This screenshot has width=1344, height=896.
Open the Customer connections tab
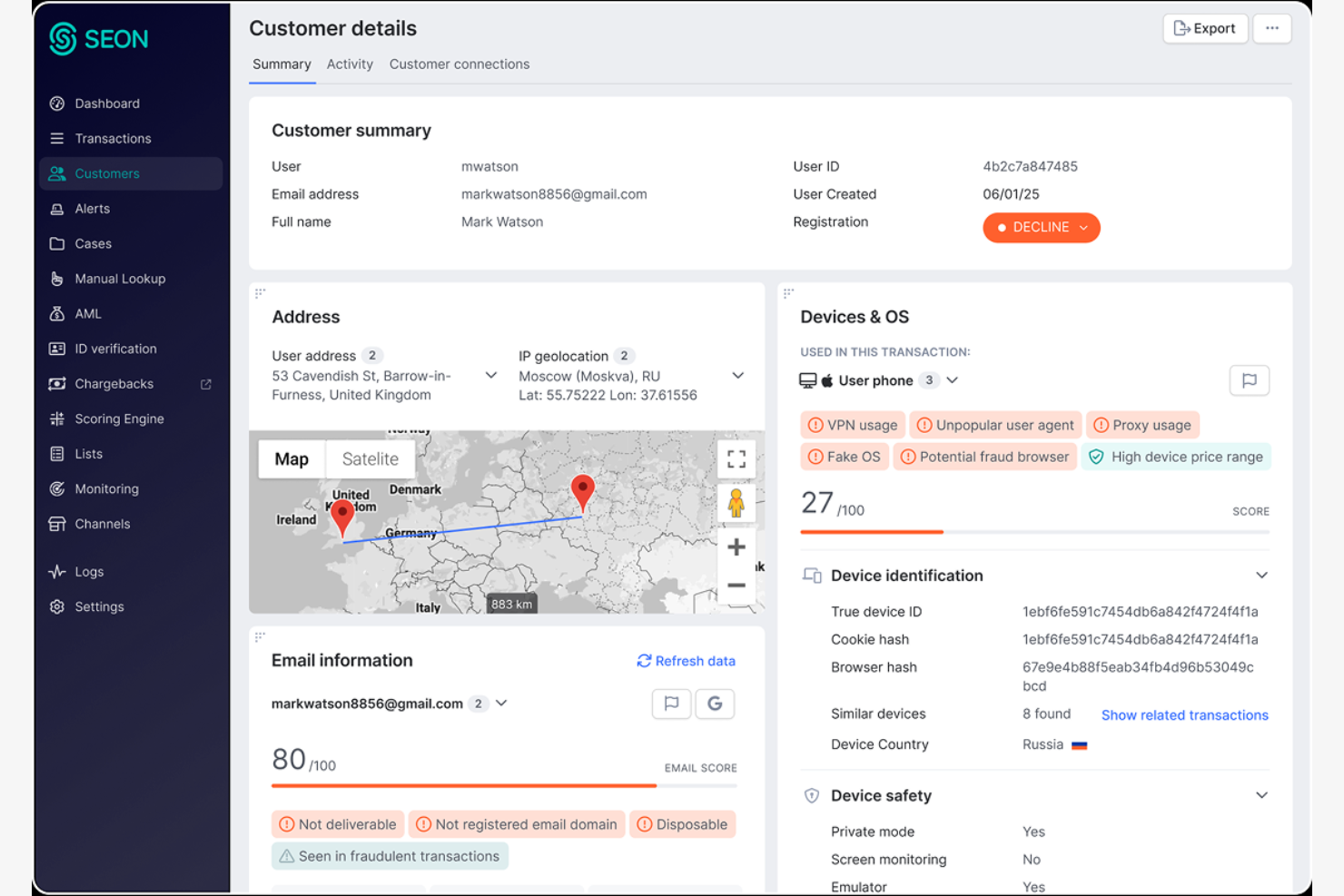tap(460, 64)
